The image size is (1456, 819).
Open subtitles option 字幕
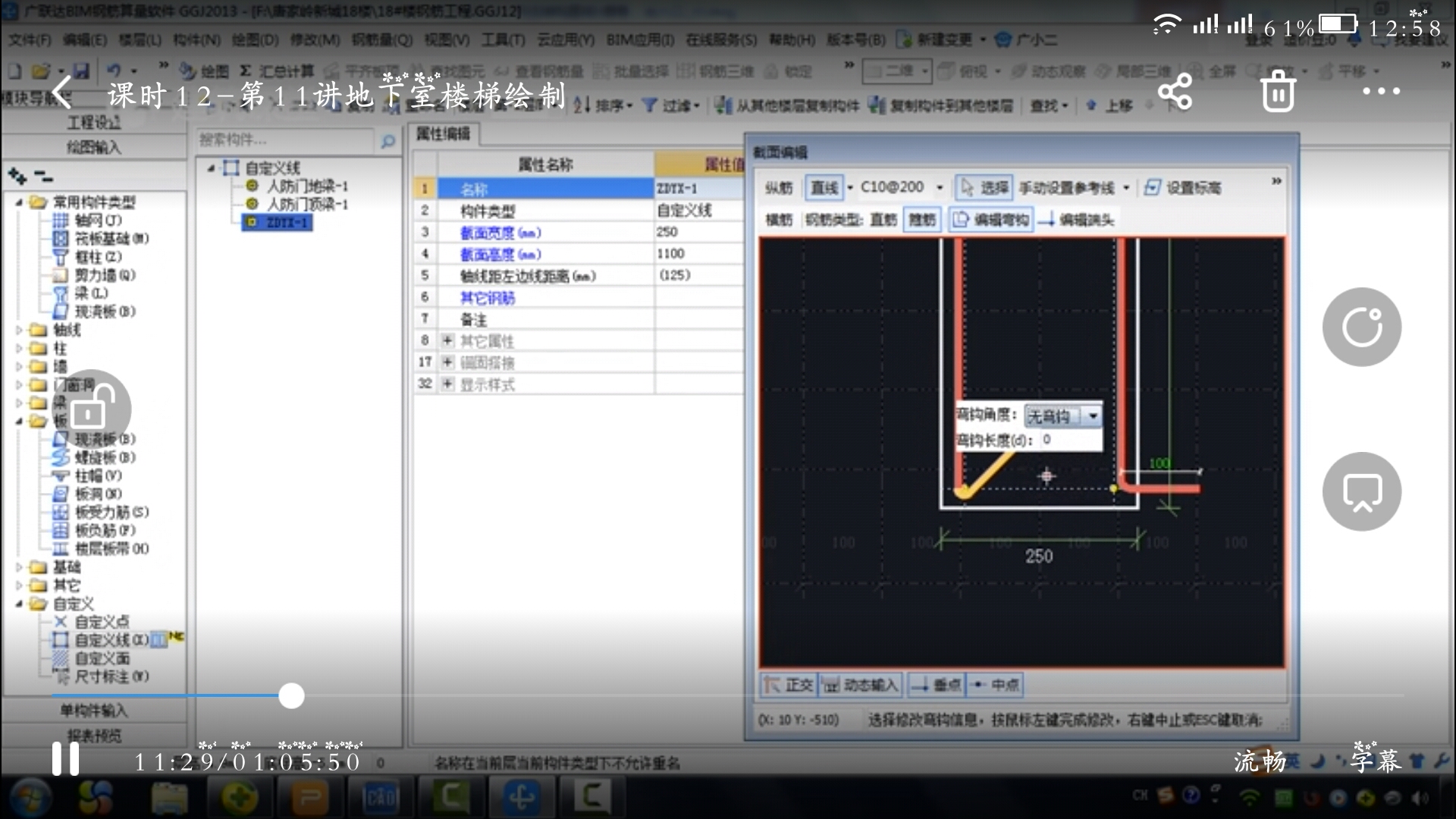[x=1376, y=760]
